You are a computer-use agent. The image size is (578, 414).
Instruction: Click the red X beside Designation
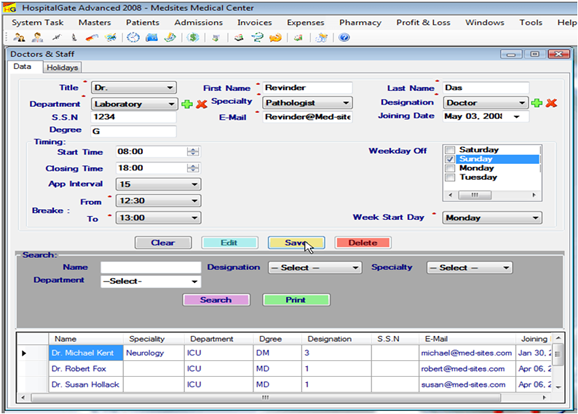click(x=551, y=103)
